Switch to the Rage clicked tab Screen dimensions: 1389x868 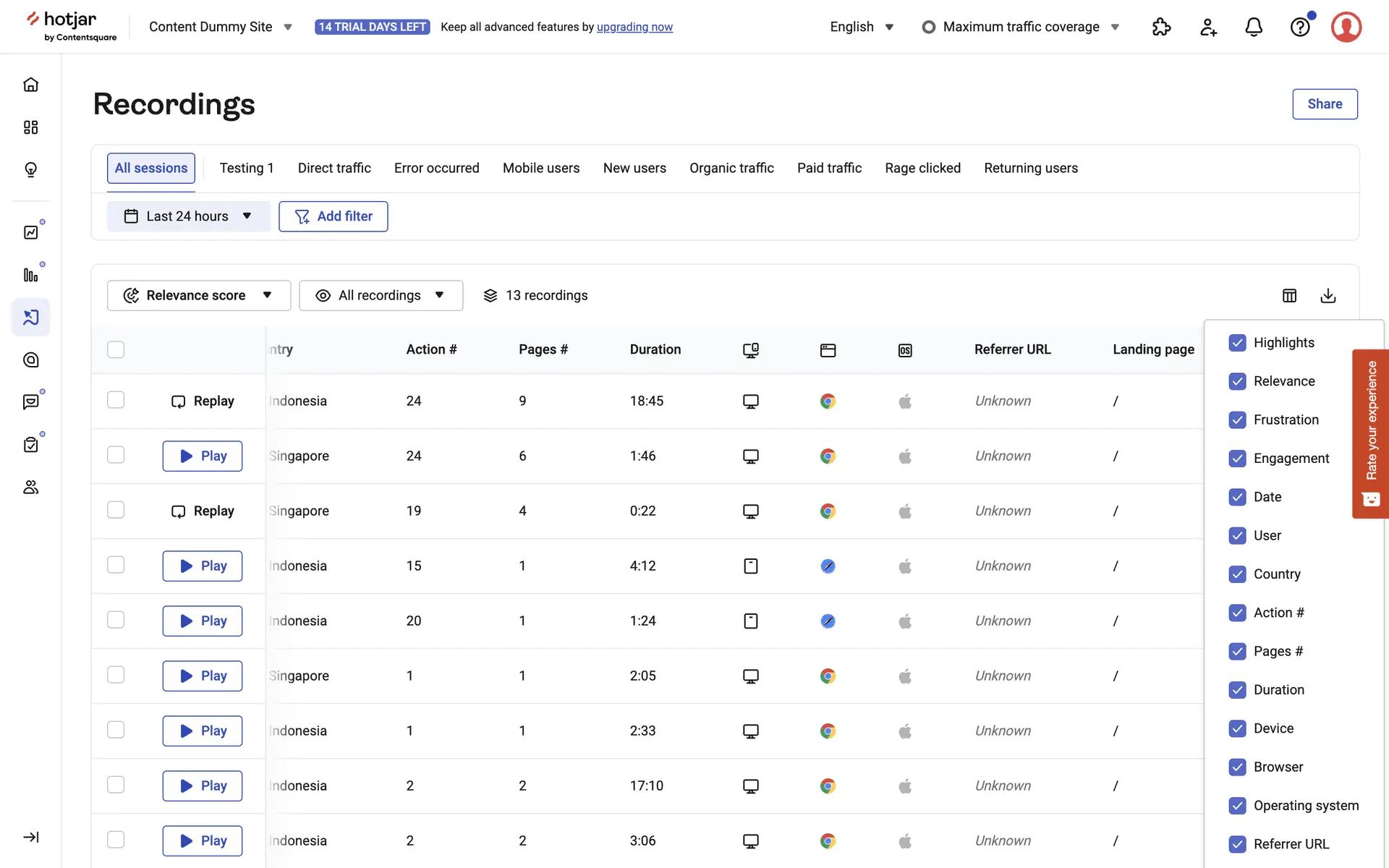pyautogui.click(x=922, y=168)
